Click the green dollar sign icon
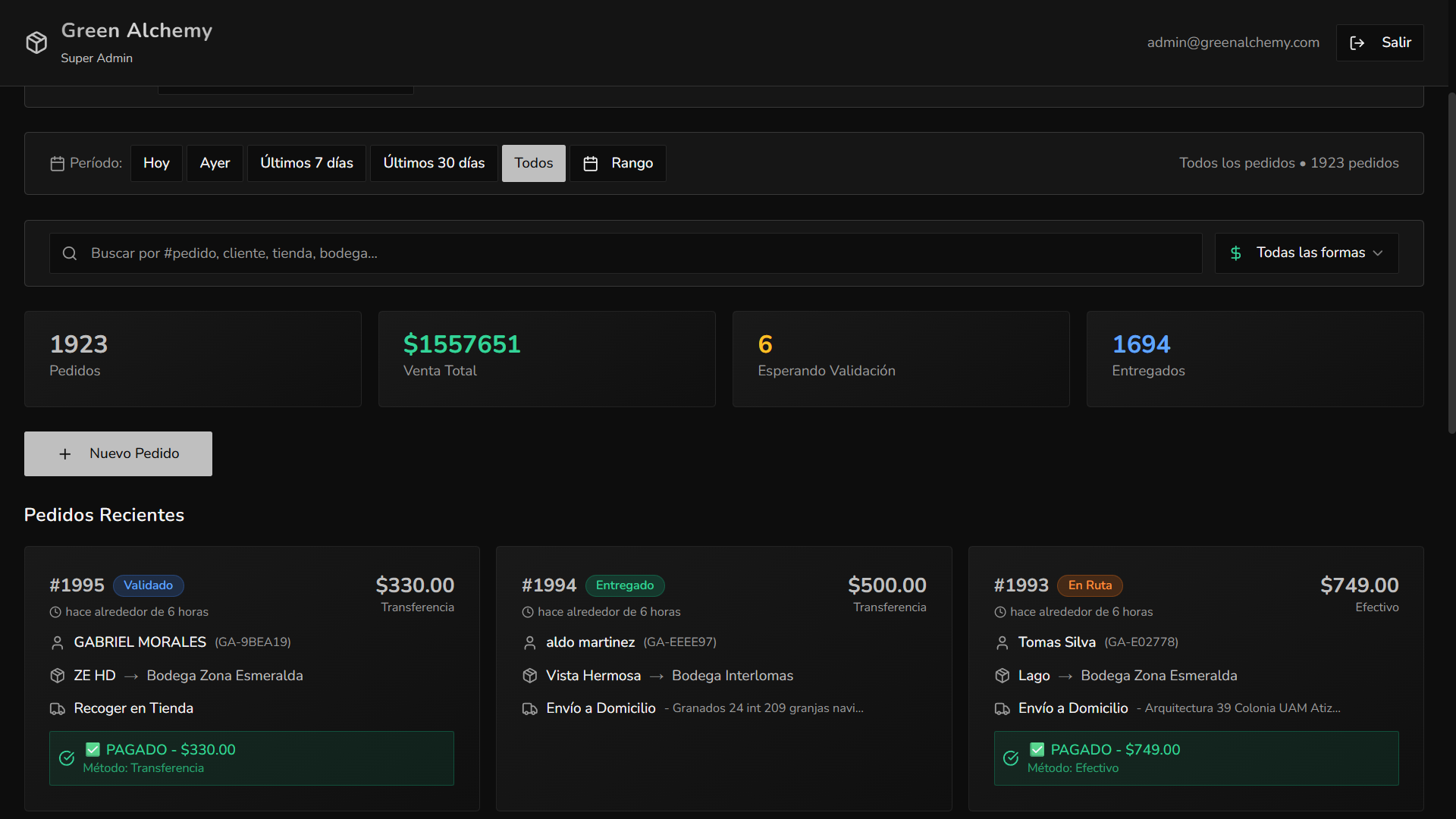 point(1235,253)
